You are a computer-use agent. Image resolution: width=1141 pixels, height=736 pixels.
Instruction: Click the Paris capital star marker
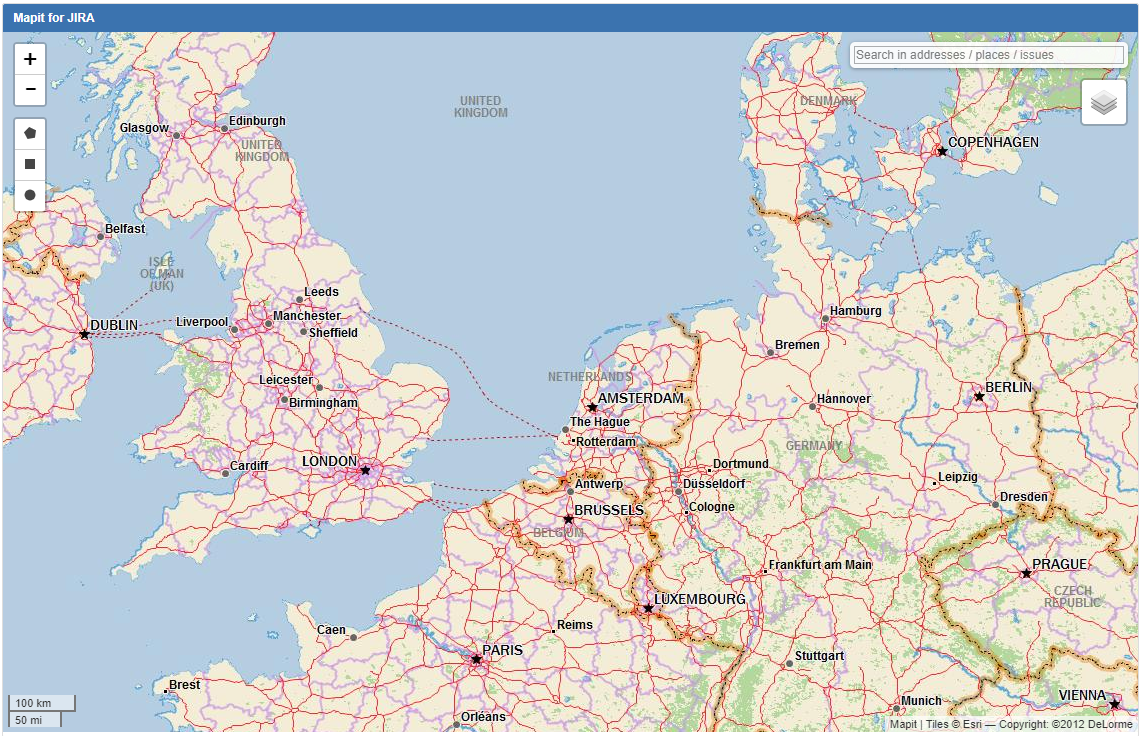tap(476, 659)
